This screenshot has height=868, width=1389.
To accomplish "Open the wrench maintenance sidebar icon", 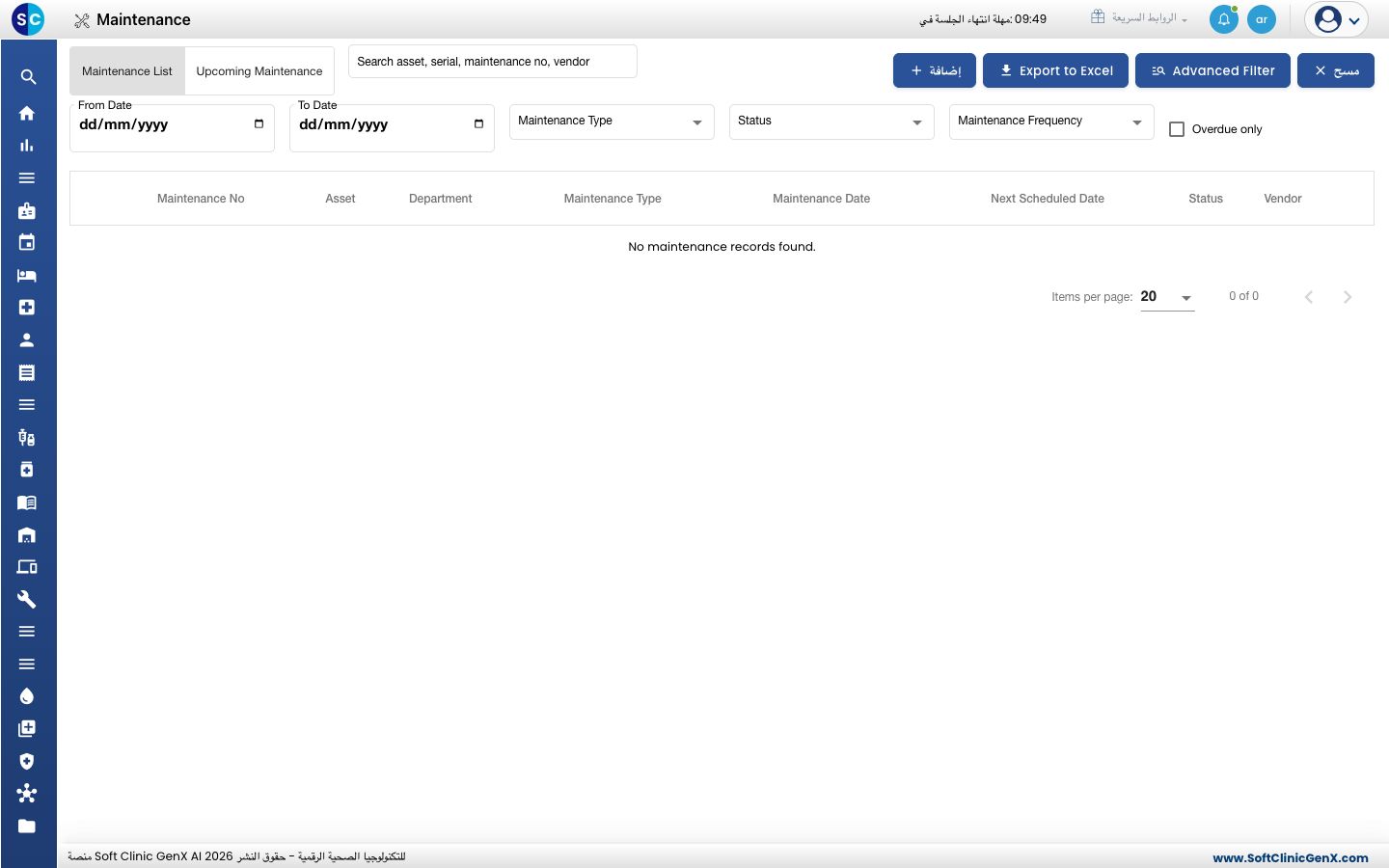I will coord(27,599).
